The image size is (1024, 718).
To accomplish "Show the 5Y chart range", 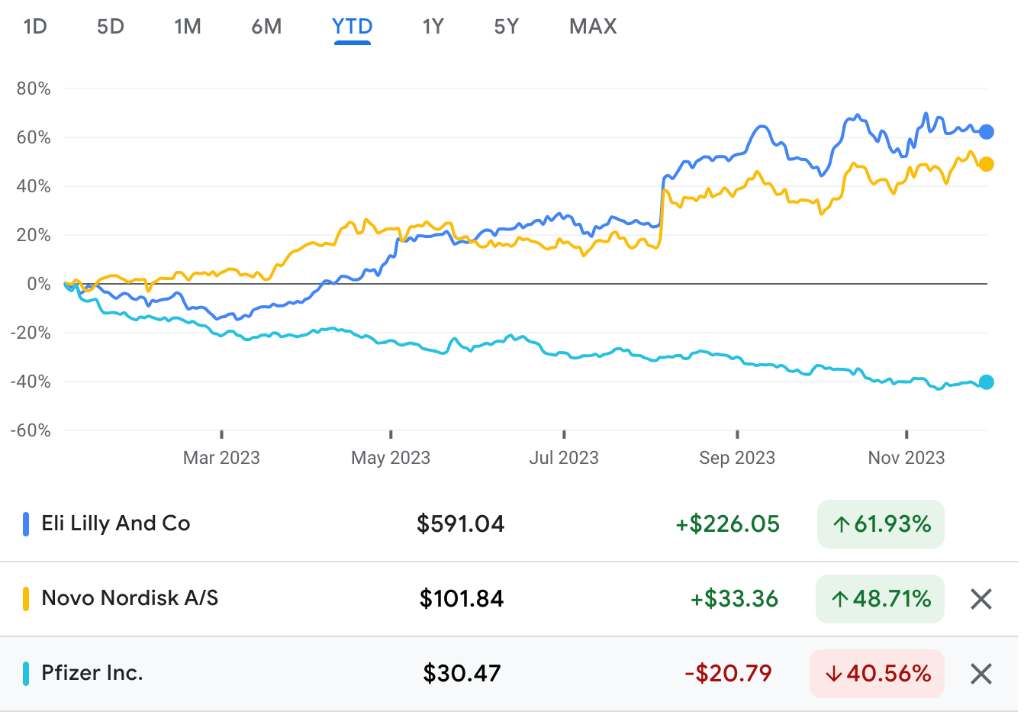I will point(506,27).
